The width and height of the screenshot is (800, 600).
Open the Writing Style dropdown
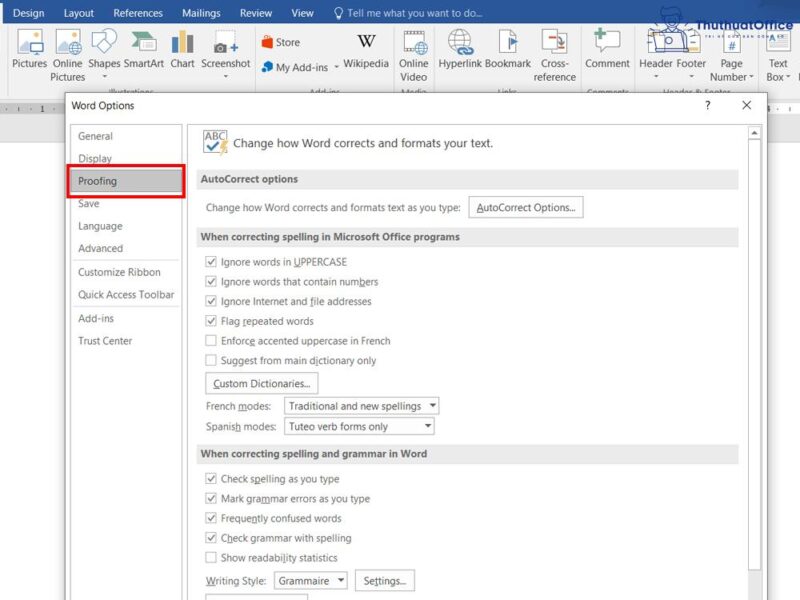310,581
